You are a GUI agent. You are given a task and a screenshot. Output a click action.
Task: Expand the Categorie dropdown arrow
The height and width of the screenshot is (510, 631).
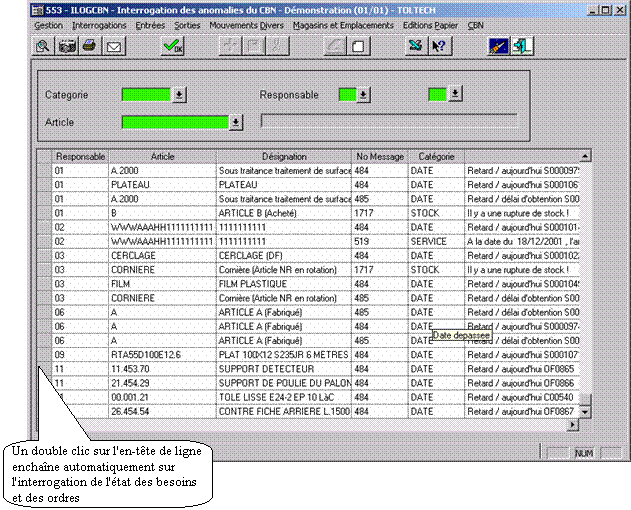(x=179, y=95)
